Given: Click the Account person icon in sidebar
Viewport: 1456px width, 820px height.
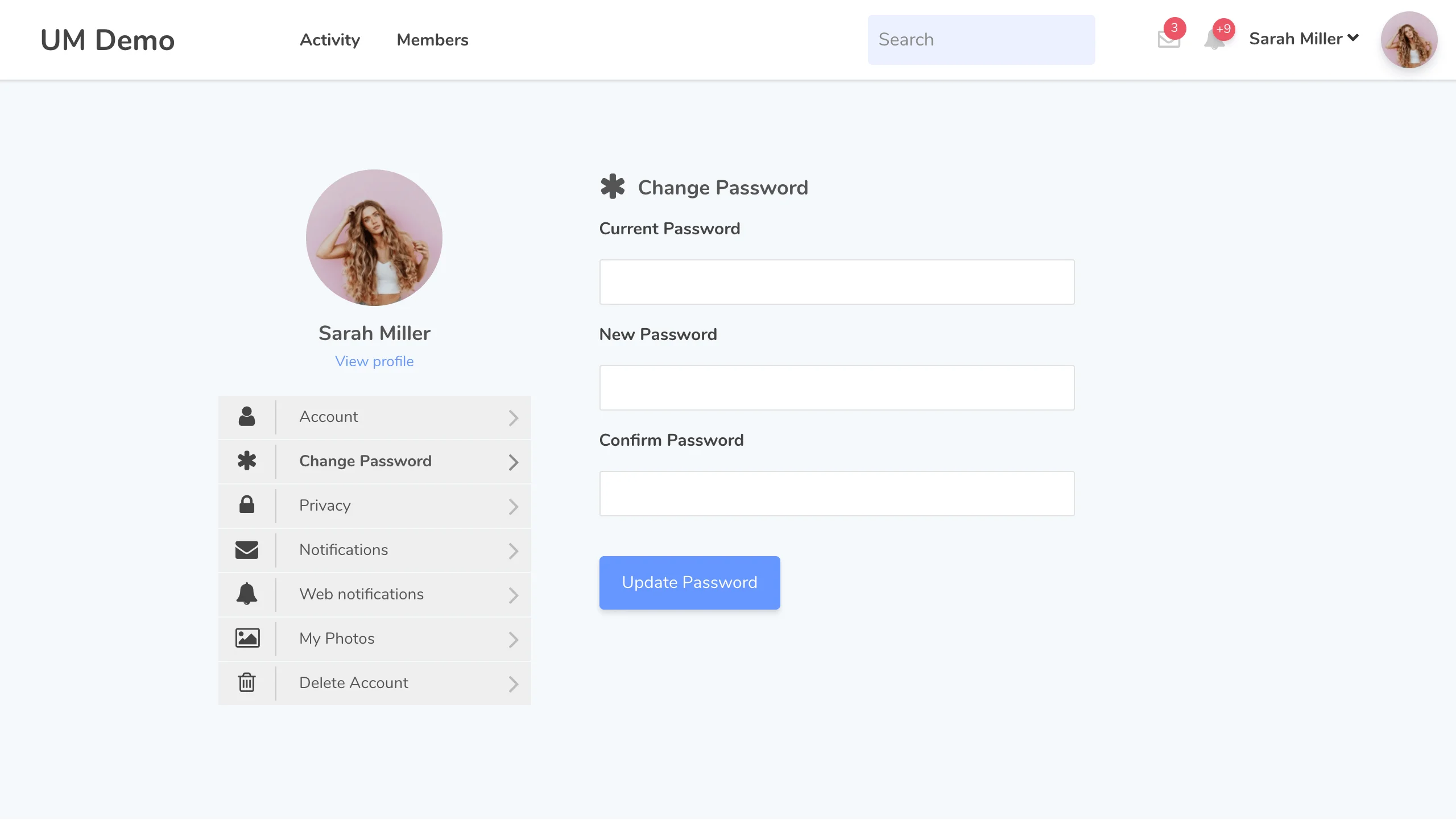Looking at the screenshot, I should (x=246, y=417).
